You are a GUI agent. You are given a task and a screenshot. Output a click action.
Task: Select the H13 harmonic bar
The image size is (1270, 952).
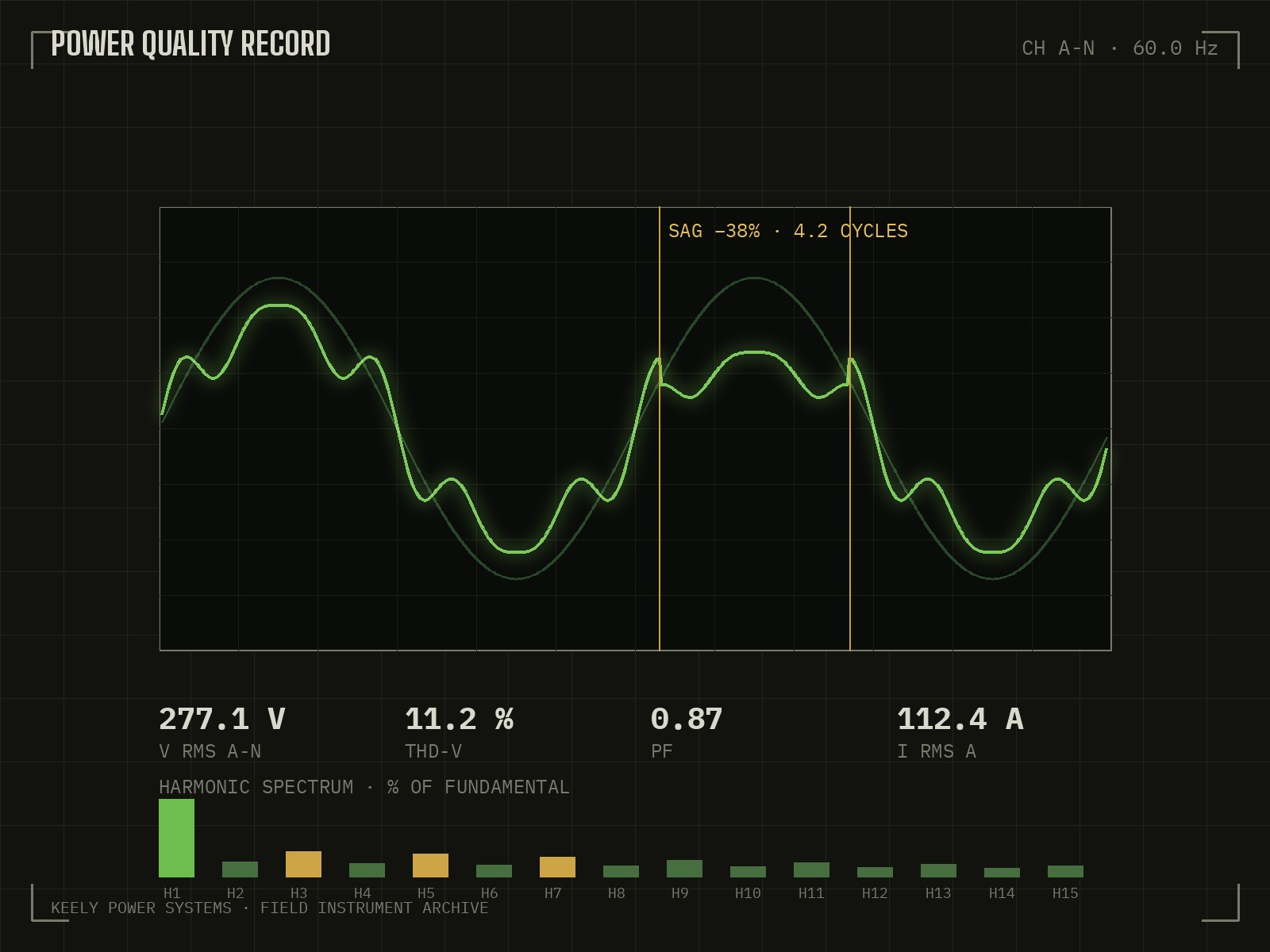[x=938, y=870]
